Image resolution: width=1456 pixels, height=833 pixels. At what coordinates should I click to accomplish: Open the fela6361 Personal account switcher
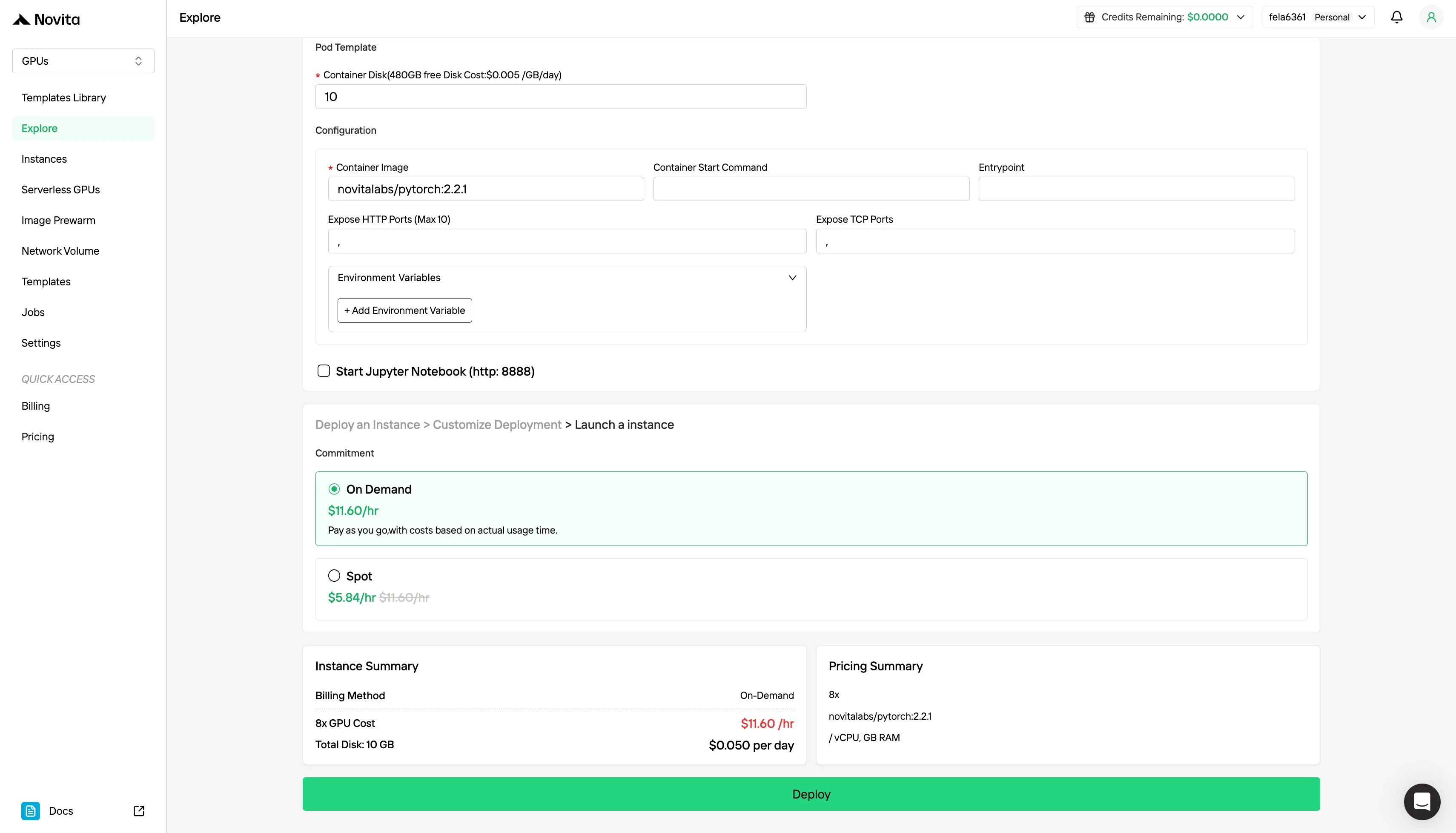(1318, 17)
